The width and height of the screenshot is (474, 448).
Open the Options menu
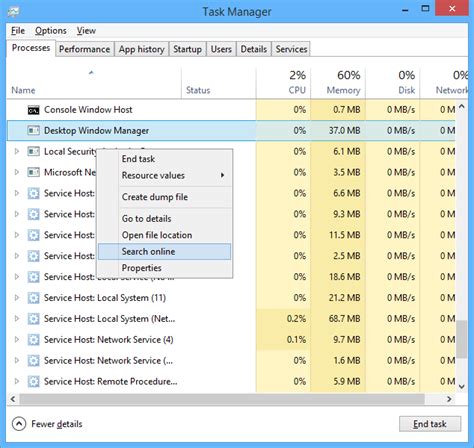click(51, 31)
